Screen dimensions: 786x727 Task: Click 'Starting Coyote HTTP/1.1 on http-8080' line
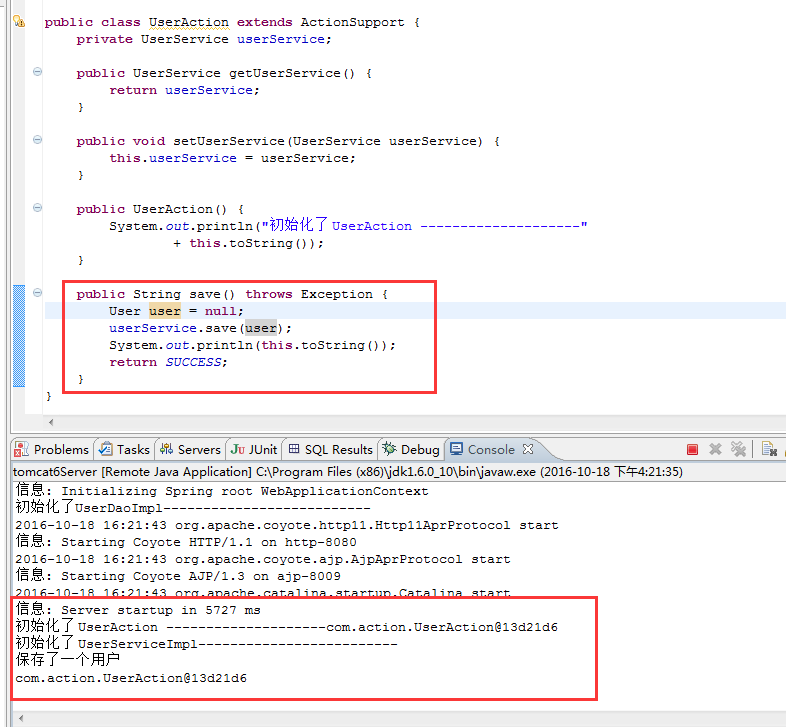186,542
